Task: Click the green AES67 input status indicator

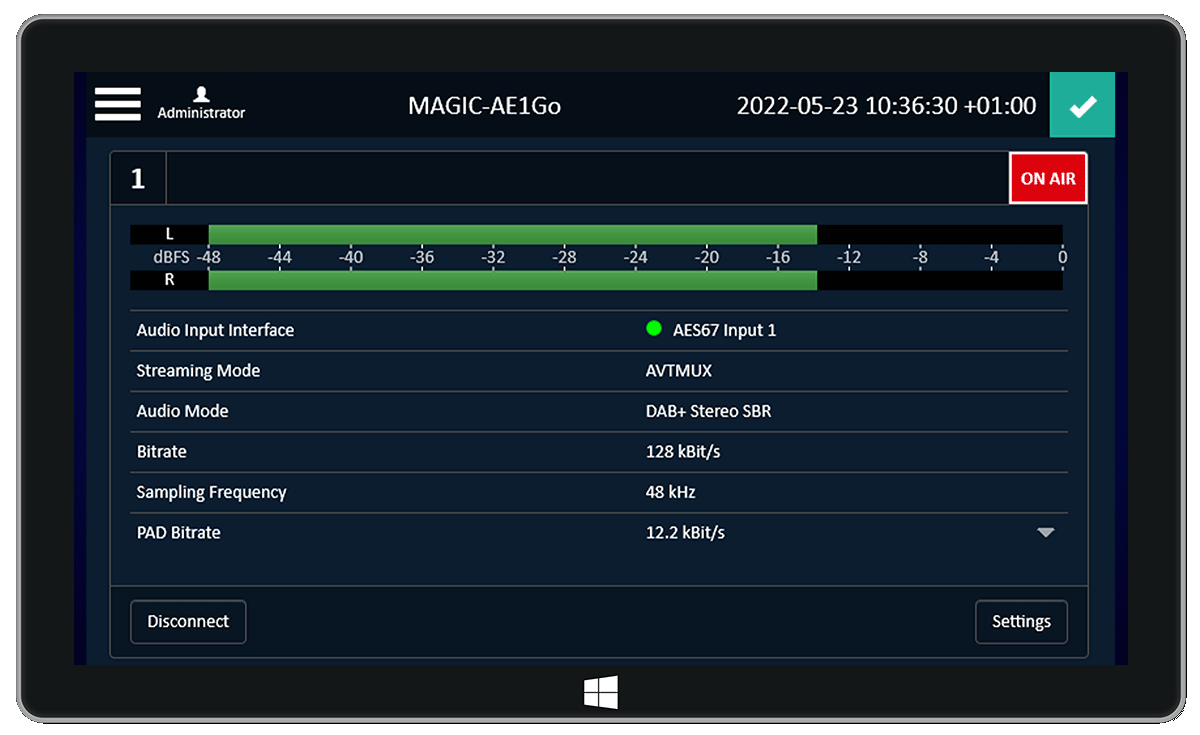Action: click(654, 329)
